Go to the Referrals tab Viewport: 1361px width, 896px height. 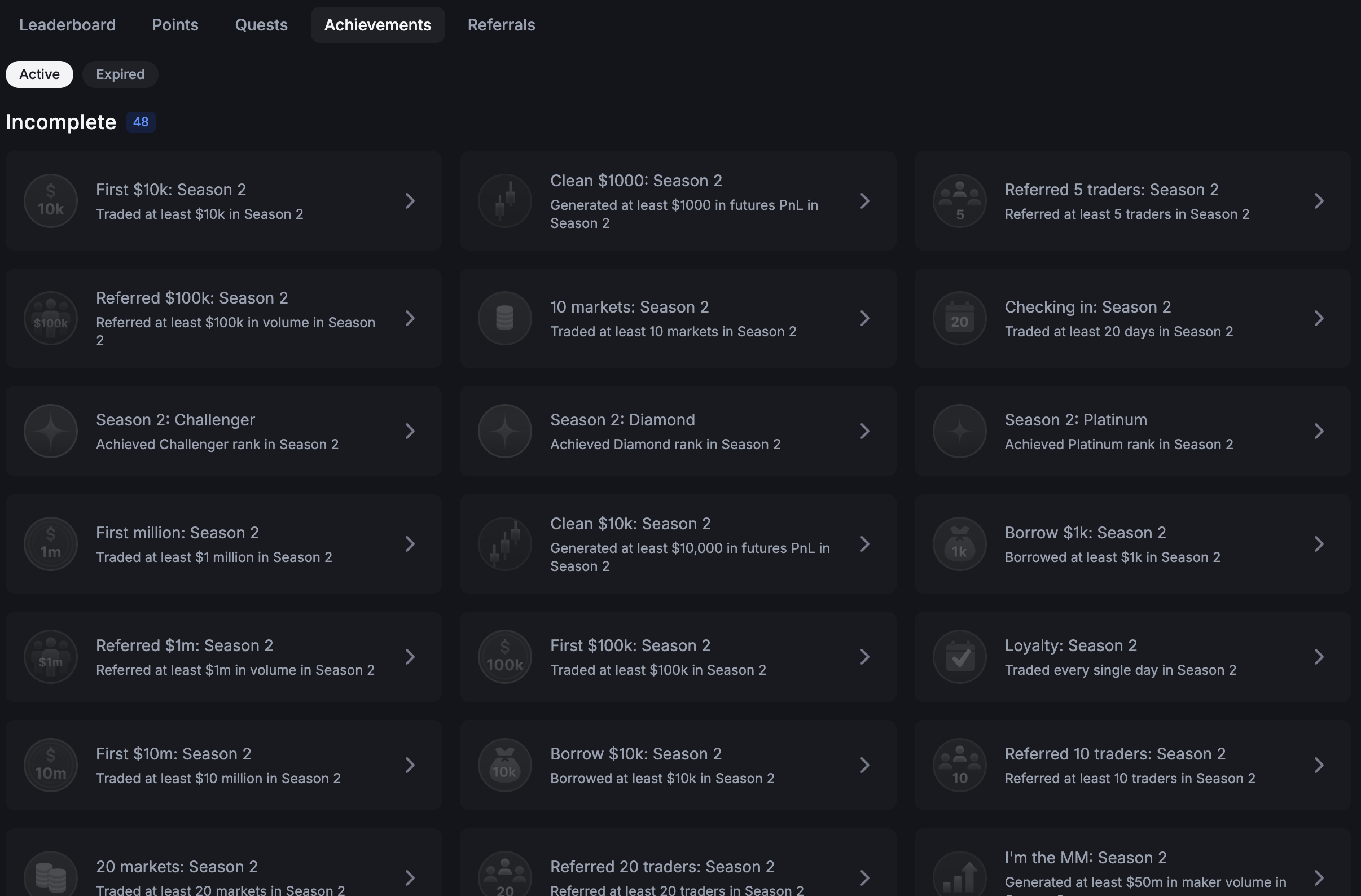click(x=501, y=25)
